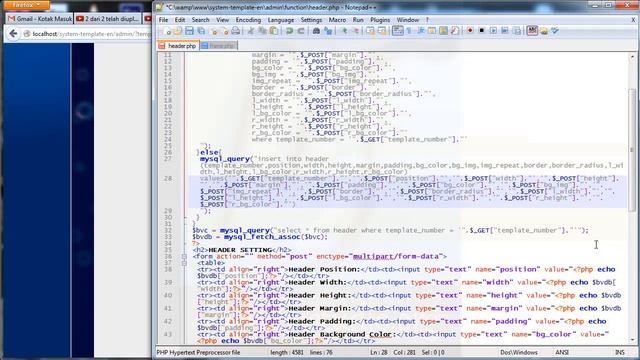Viewport: 640px width, 360px height.
Task: Open the Edit menu
Action: tap(180, 20)
